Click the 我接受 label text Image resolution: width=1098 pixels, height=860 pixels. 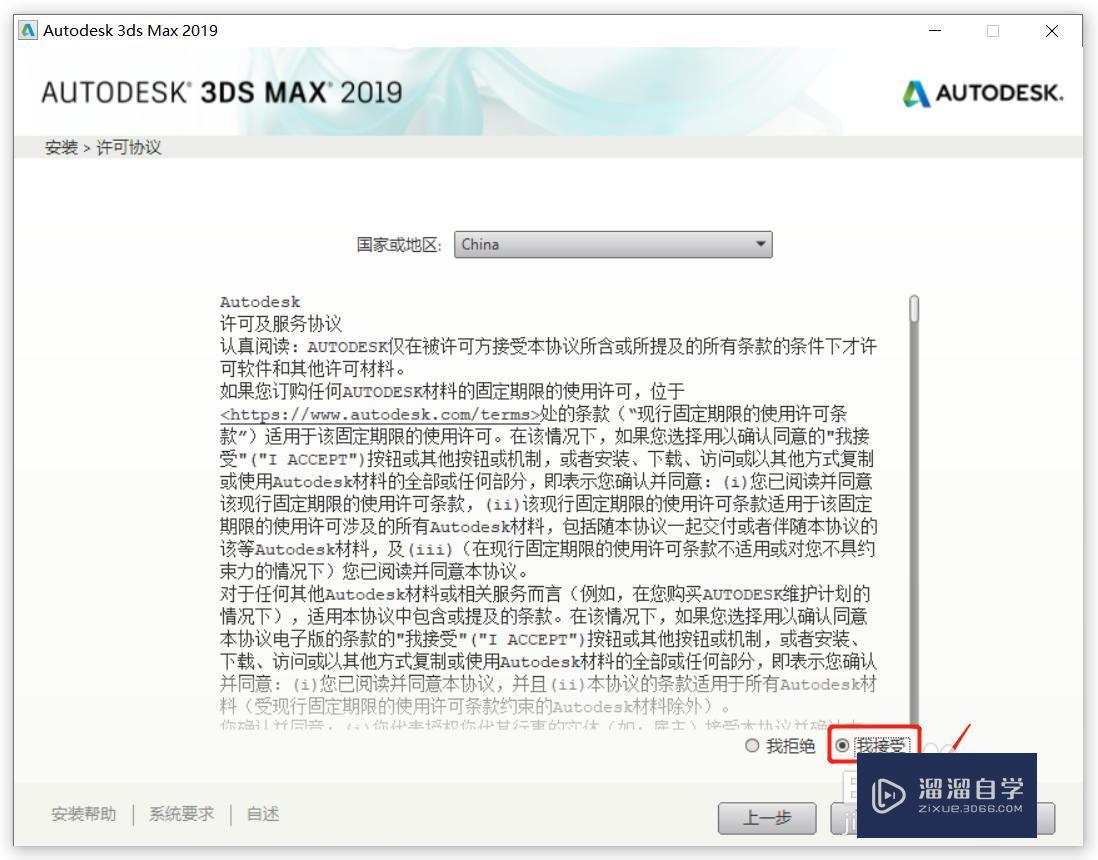882,746
